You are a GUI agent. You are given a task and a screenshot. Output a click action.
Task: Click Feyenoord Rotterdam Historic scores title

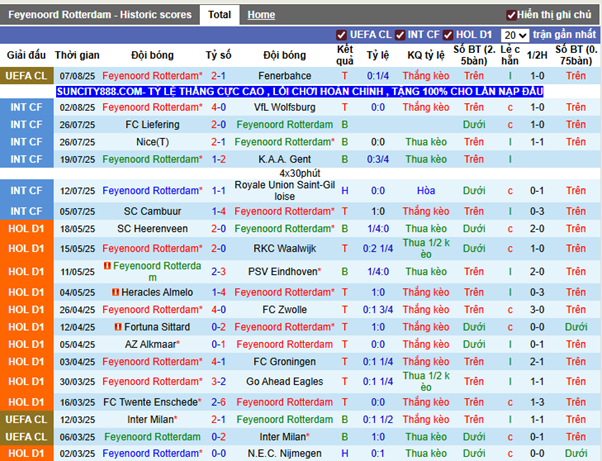click(100, 15)
